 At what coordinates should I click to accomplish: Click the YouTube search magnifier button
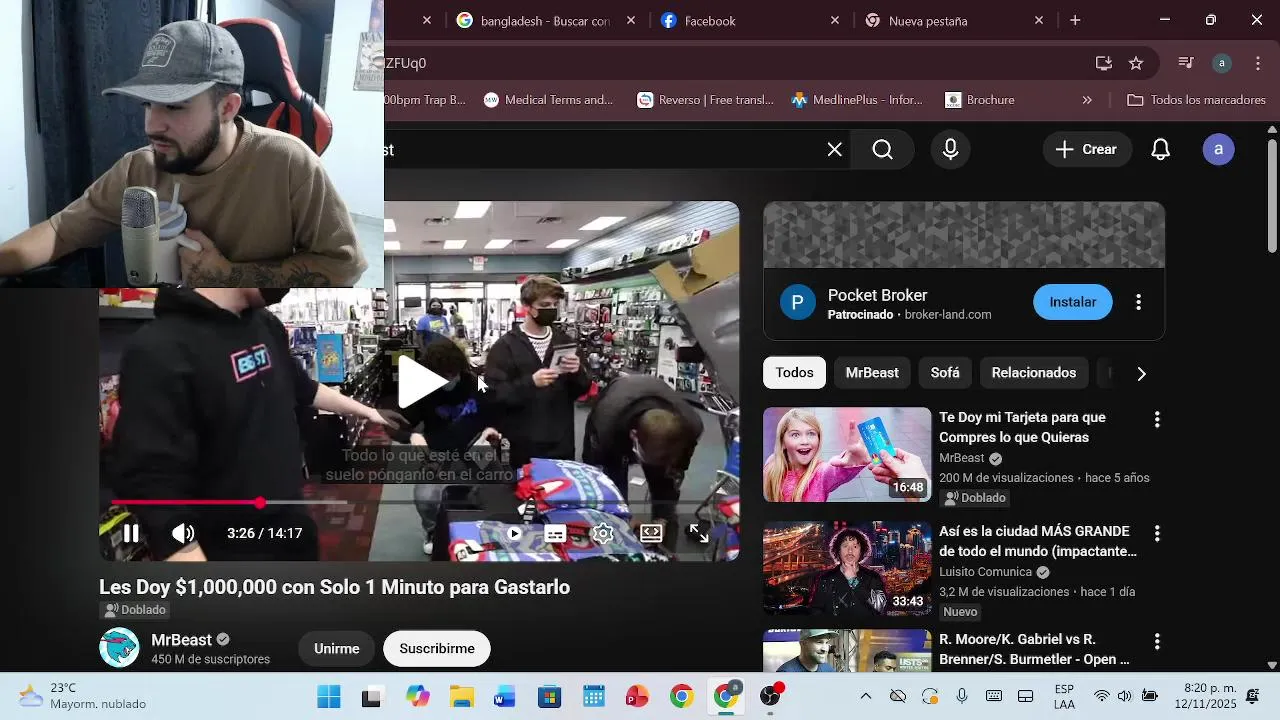[x=882, y=149]
